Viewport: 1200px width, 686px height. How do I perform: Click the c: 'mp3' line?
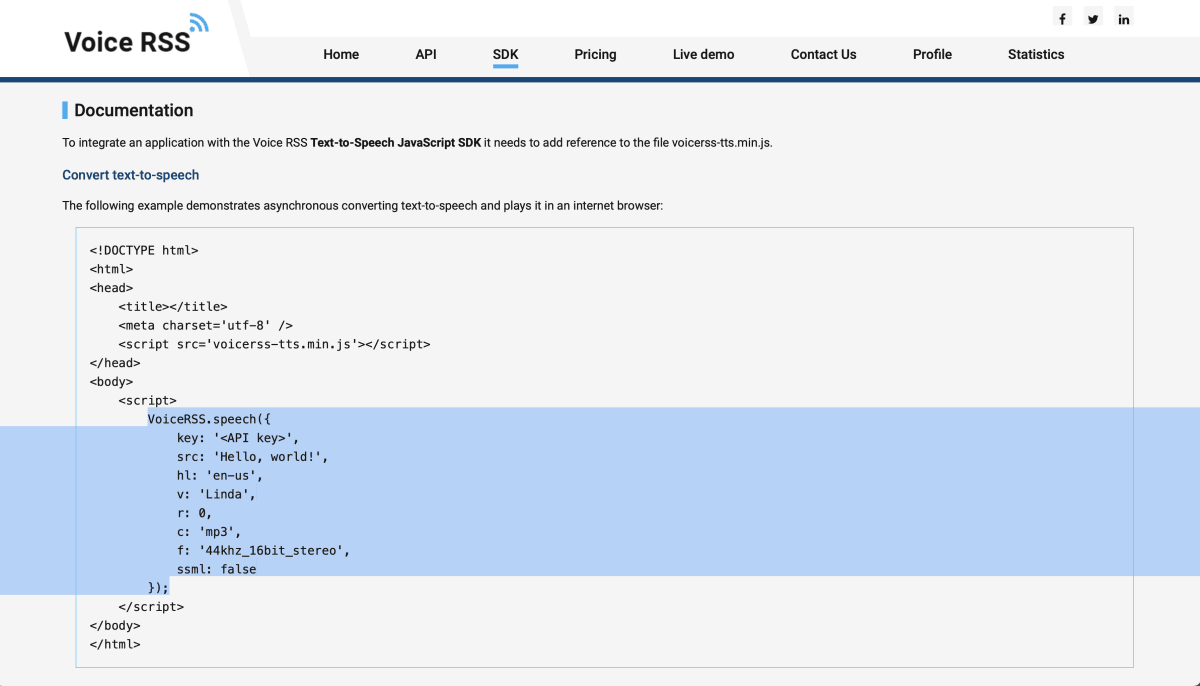(209, 531)
